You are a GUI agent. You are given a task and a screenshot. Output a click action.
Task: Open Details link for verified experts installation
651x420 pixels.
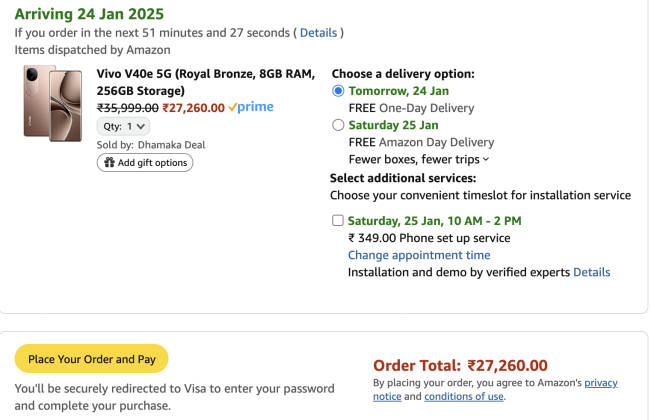591,272
